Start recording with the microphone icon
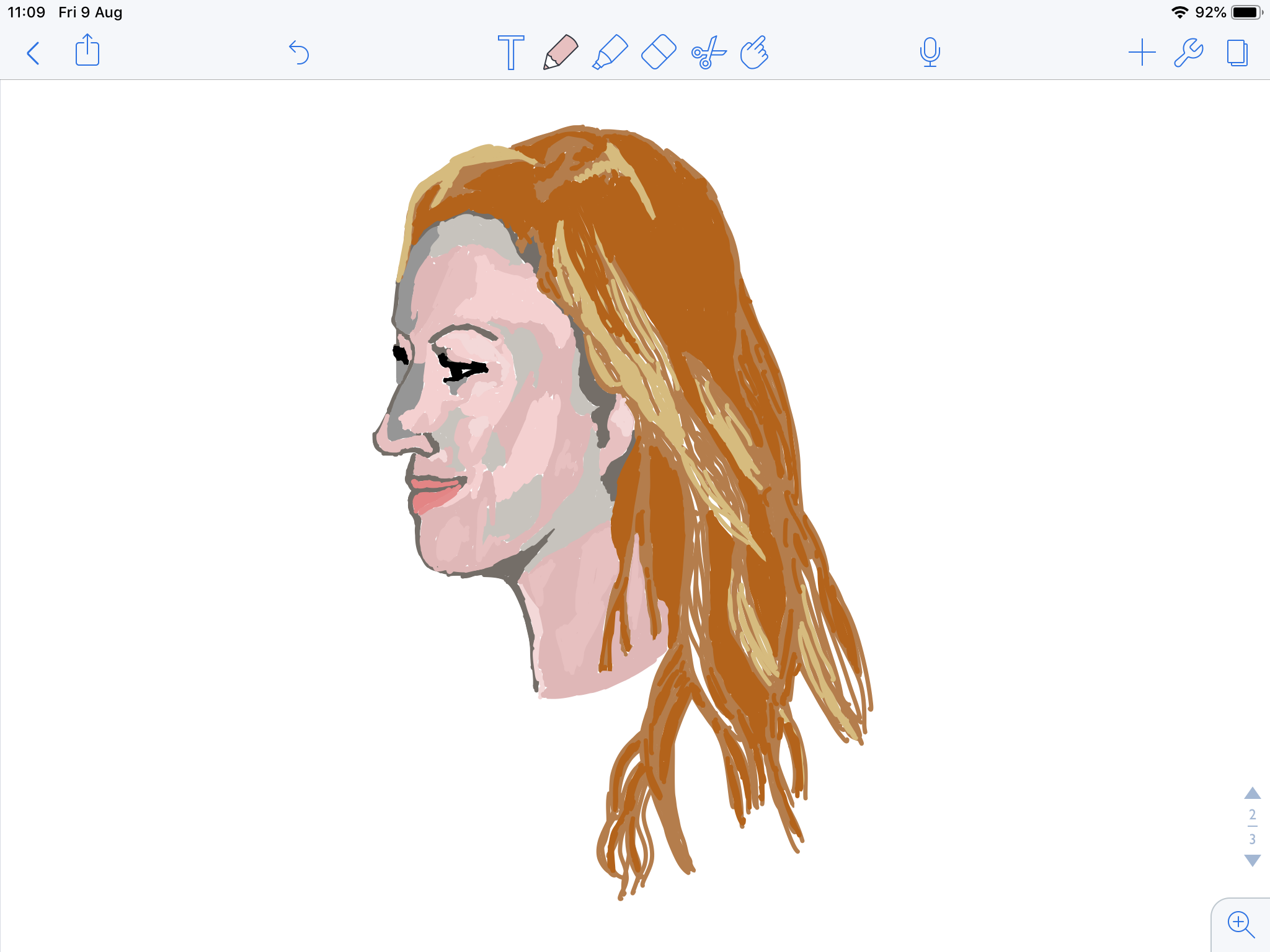Image resolution: width=1270 pixels, height=952 pixels. click(x=930, y=53)
